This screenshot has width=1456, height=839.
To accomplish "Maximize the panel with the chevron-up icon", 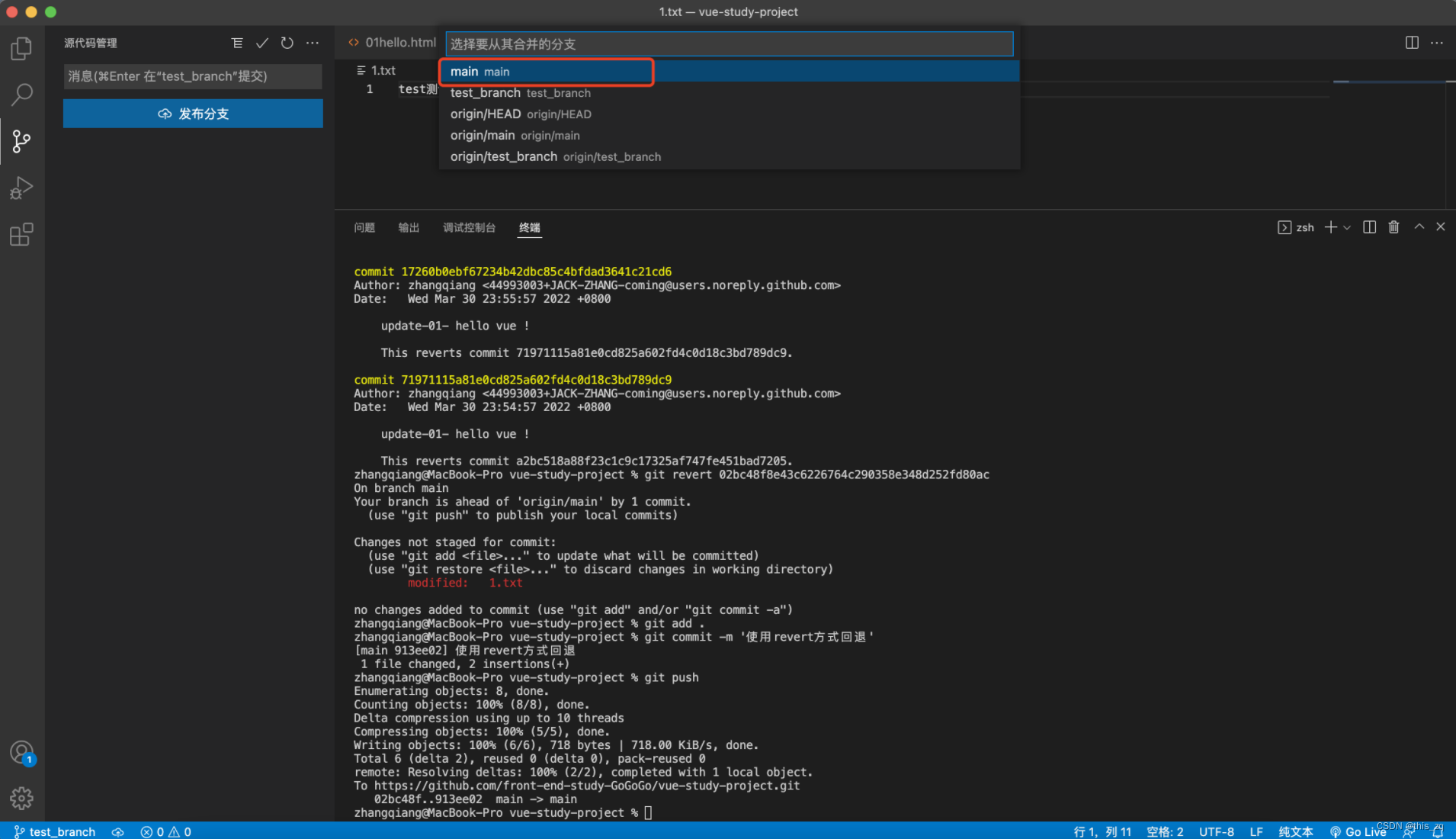I will pos(1419,227).
